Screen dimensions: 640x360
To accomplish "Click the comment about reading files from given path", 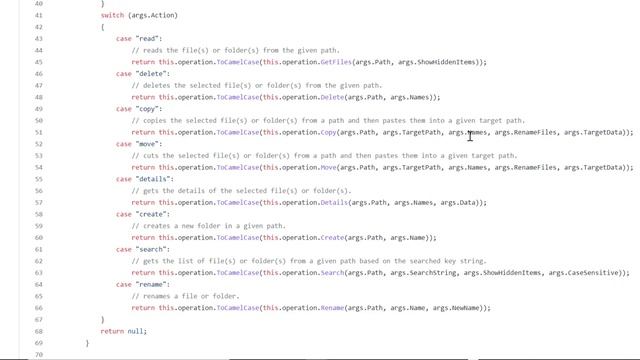I will point(236,50).
